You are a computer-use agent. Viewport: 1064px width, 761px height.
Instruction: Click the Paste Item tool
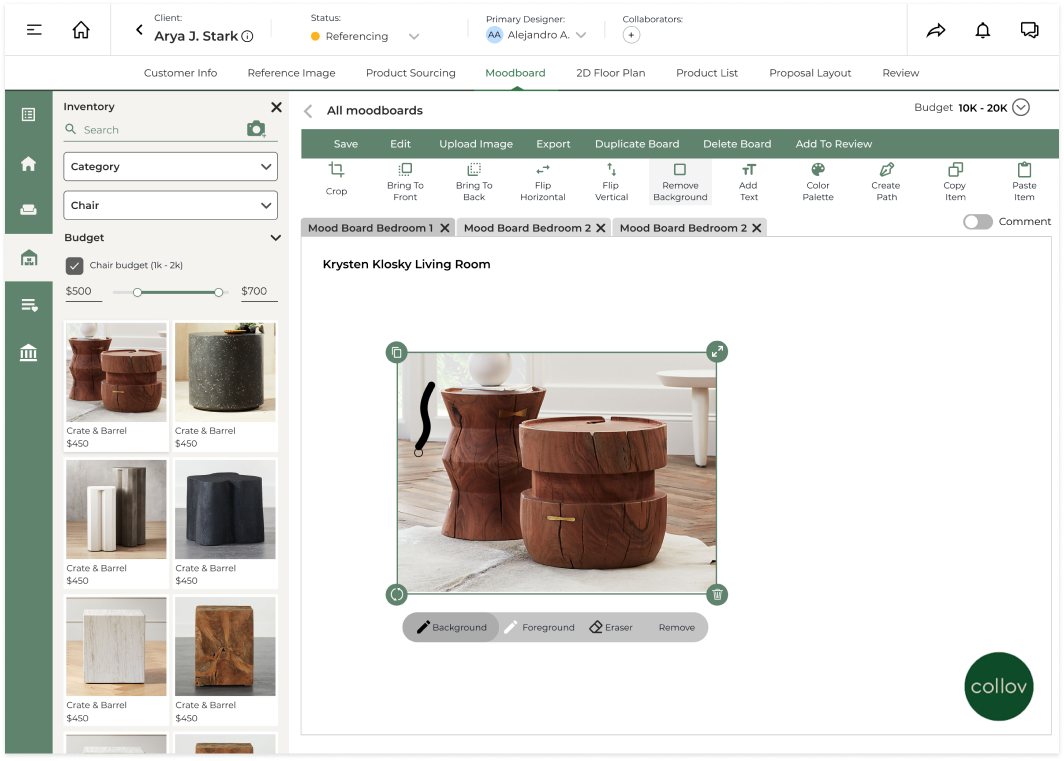click(1024, 182)
